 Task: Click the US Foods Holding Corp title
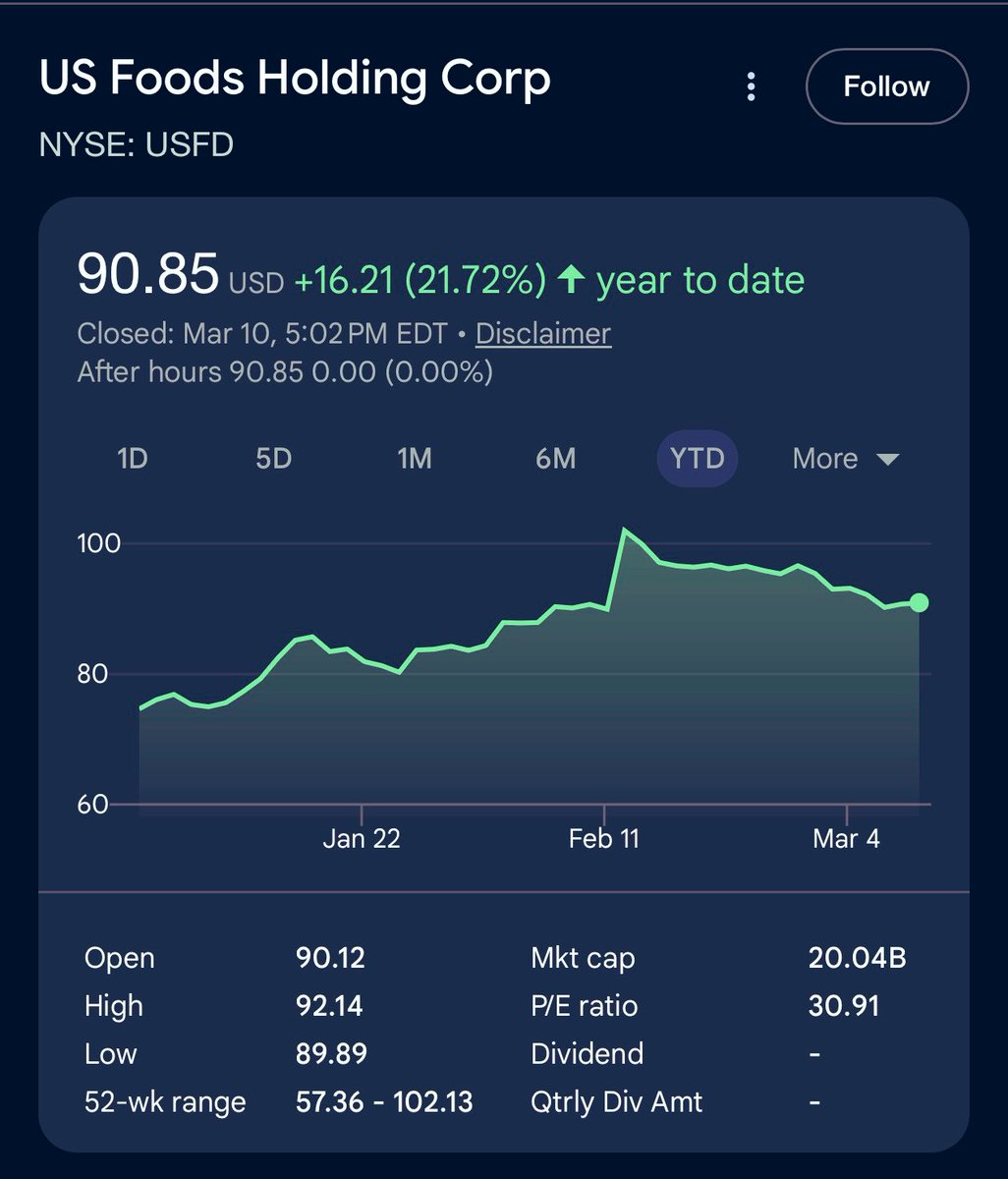[295, 79]
